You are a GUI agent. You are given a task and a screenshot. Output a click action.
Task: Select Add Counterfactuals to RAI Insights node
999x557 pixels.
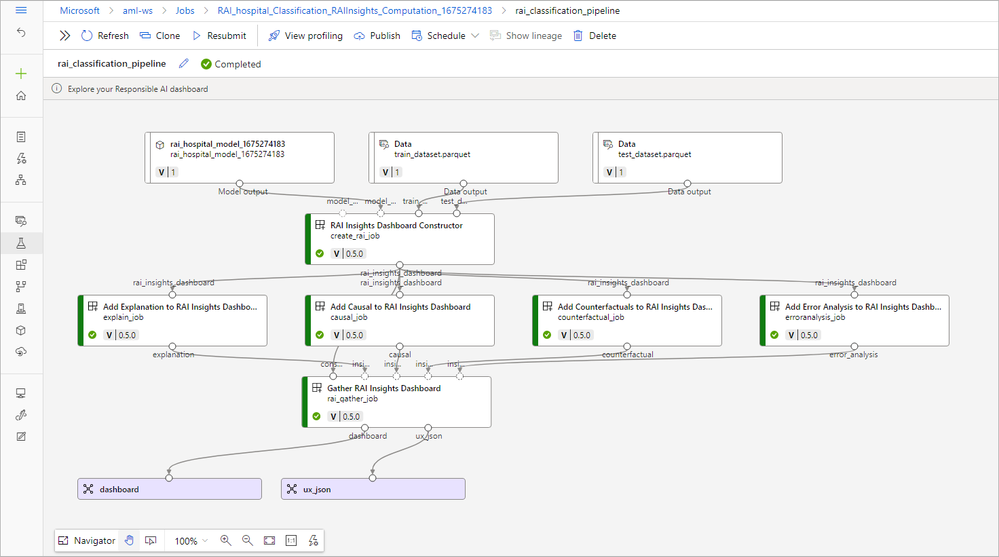627,321
